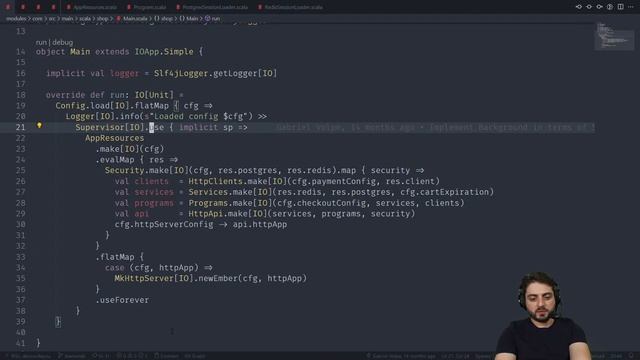Open the PostgresSessionLoader.scala tab

pos(212,7)
